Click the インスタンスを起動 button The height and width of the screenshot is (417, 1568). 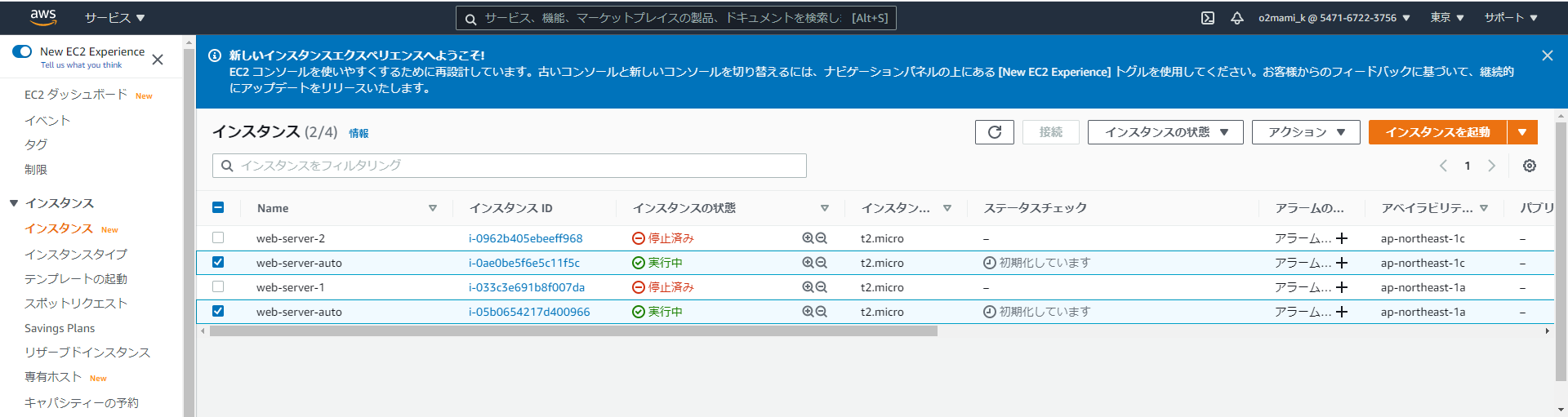coord(1437,132)
